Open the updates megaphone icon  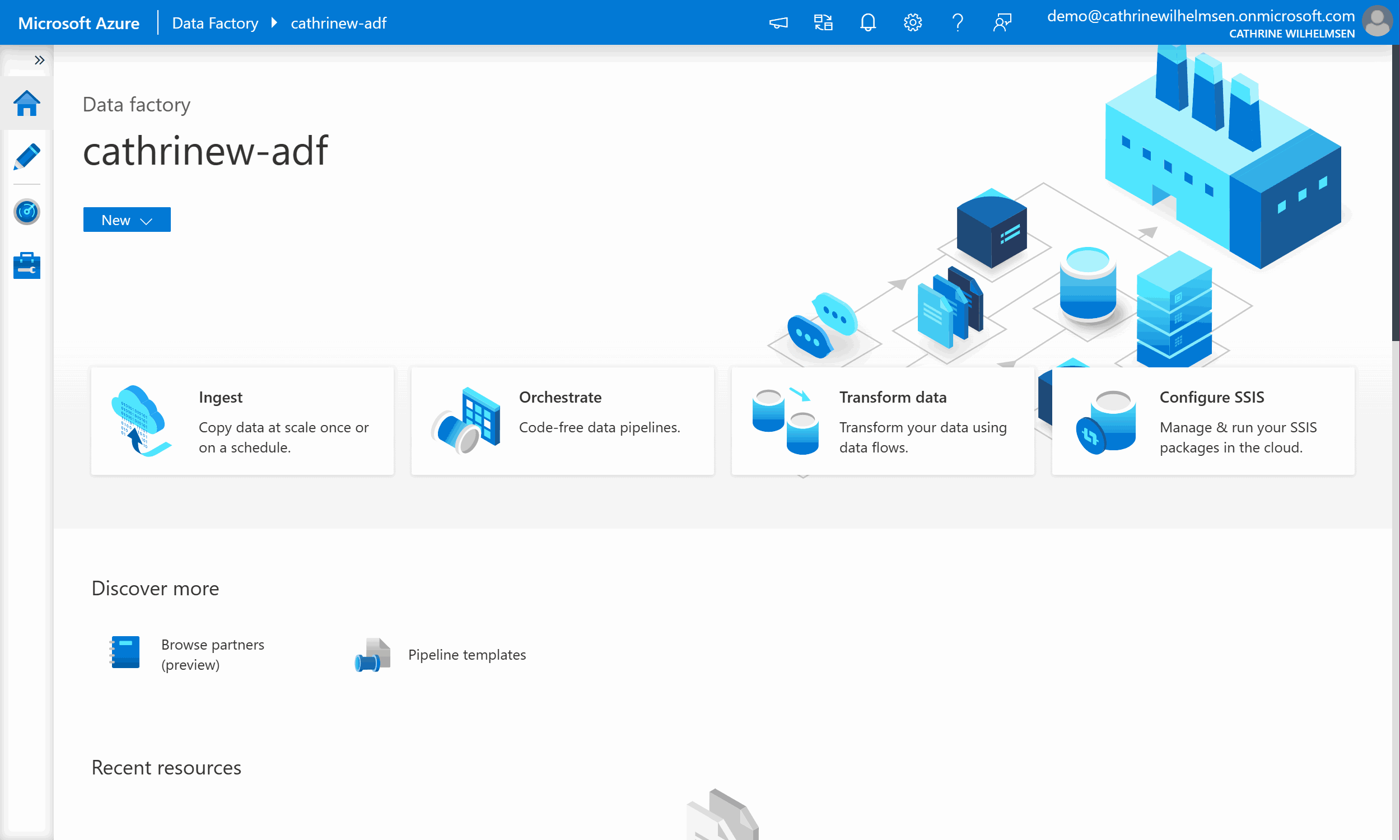coord(778,22)
